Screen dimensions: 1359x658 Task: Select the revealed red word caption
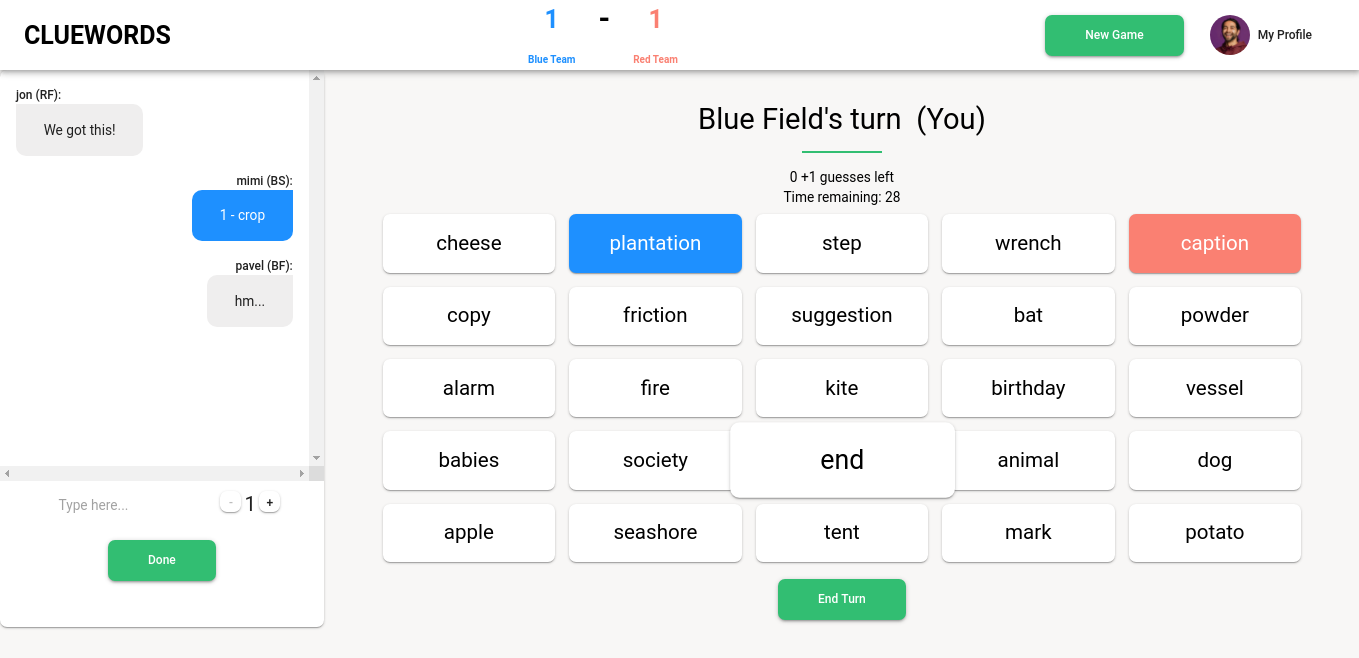(x=1214, y=243)
